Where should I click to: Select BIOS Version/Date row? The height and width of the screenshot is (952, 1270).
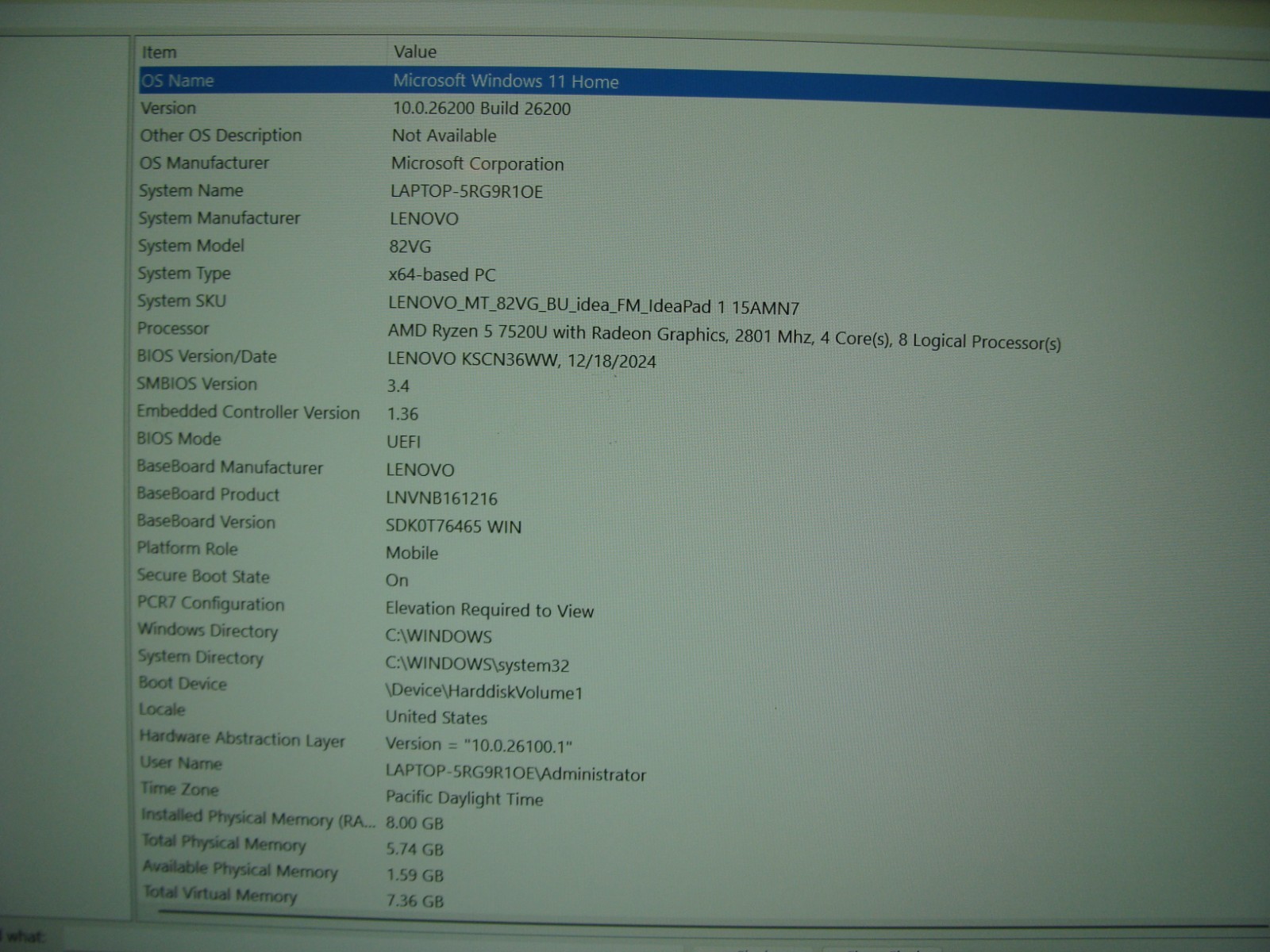point(207,356)
